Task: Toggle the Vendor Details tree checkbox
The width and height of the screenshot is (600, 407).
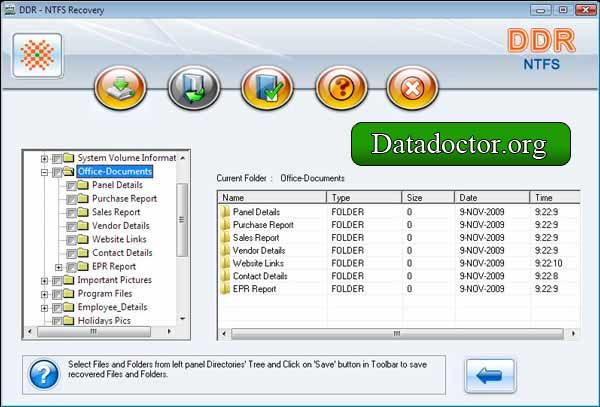Action: click(71, 226)
